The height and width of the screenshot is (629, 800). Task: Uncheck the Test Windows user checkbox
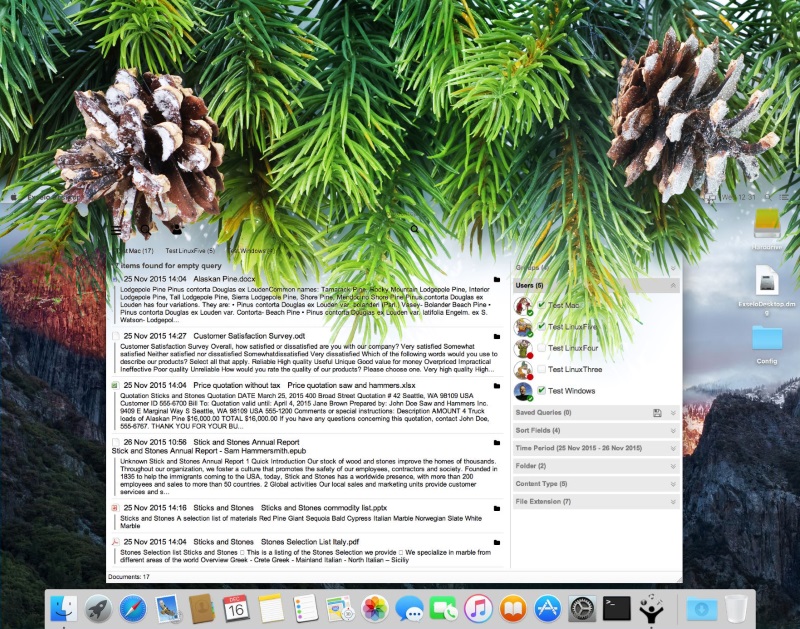tap(541, 391)
